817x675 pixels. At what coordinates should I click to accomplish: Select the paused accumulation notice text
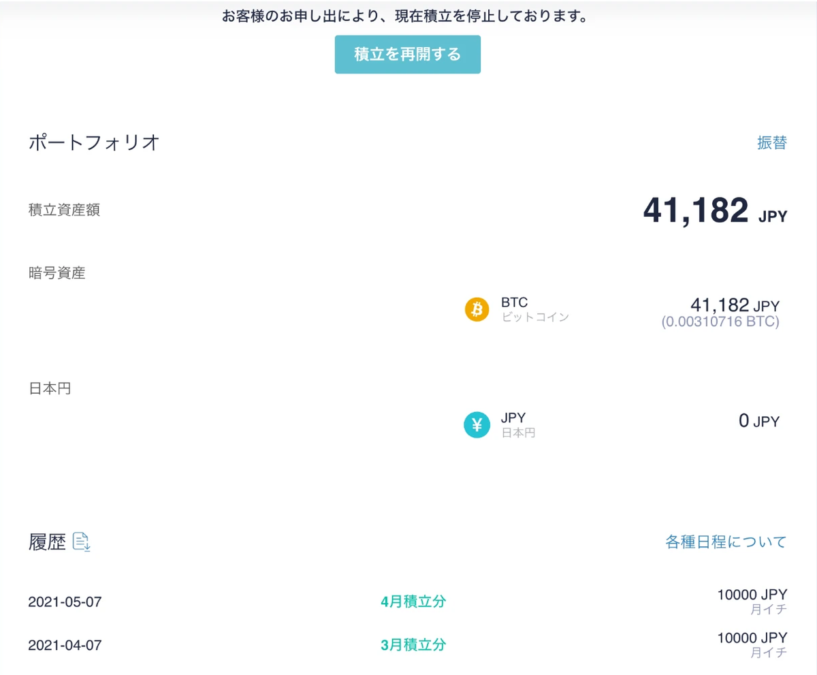click(405, 16)
